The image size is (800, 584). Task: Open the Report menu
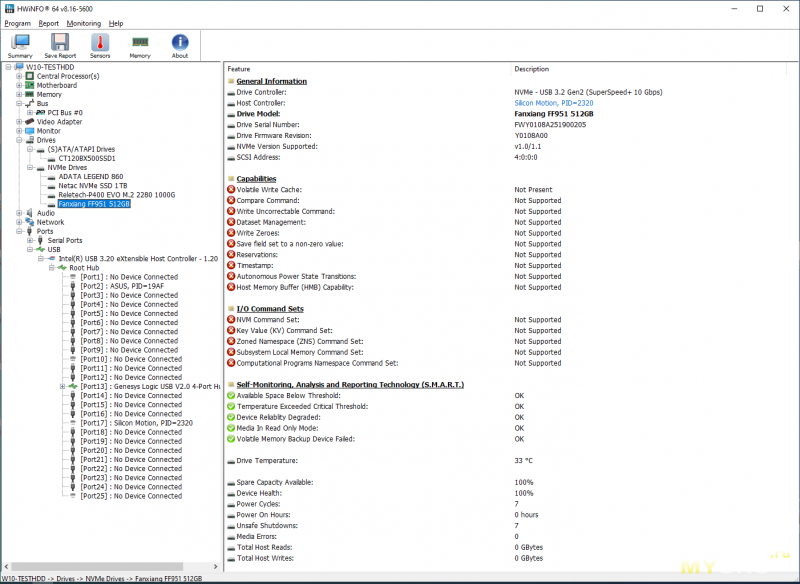click(48, 23)
